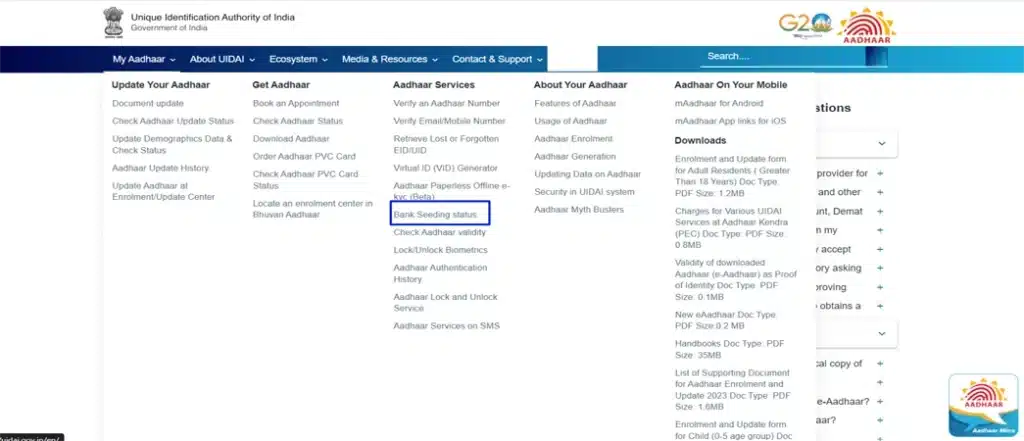The image size is (1024, 441).
Task: Download Validity of downloaded Aadhaar document
Action: [736, 280]
